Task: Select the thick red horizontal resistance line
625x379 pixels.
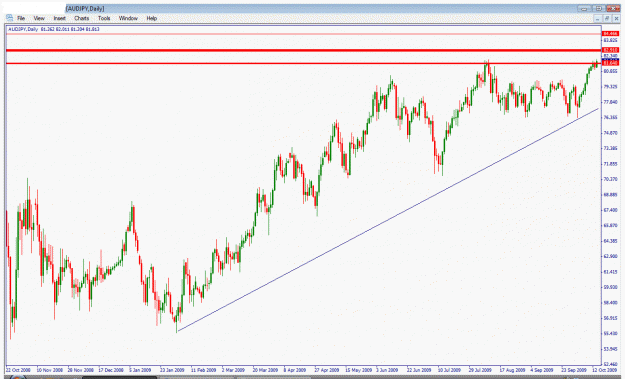Action: coord(303,50)
